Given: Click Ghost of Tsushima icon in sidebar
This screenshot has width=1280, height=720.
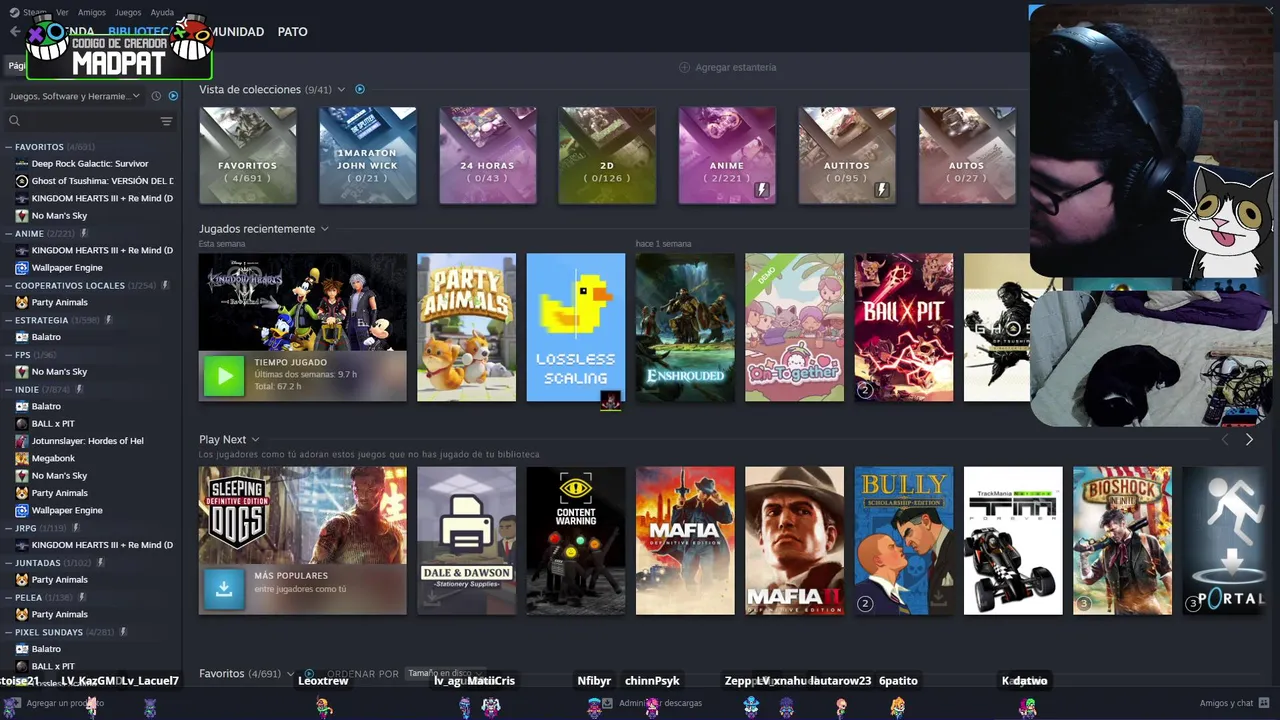Looking at the screenshot, I should (22, 181).
